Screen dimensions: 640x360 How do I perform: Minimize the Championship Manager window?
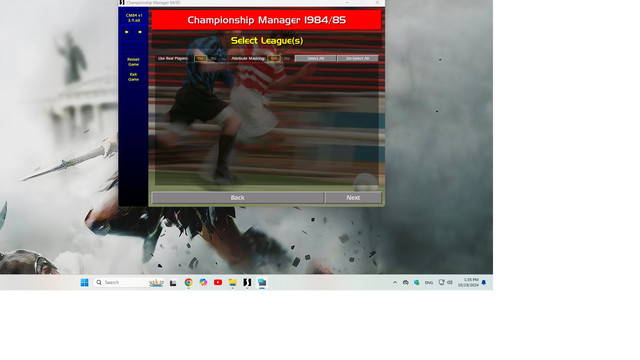pos(347,2)
